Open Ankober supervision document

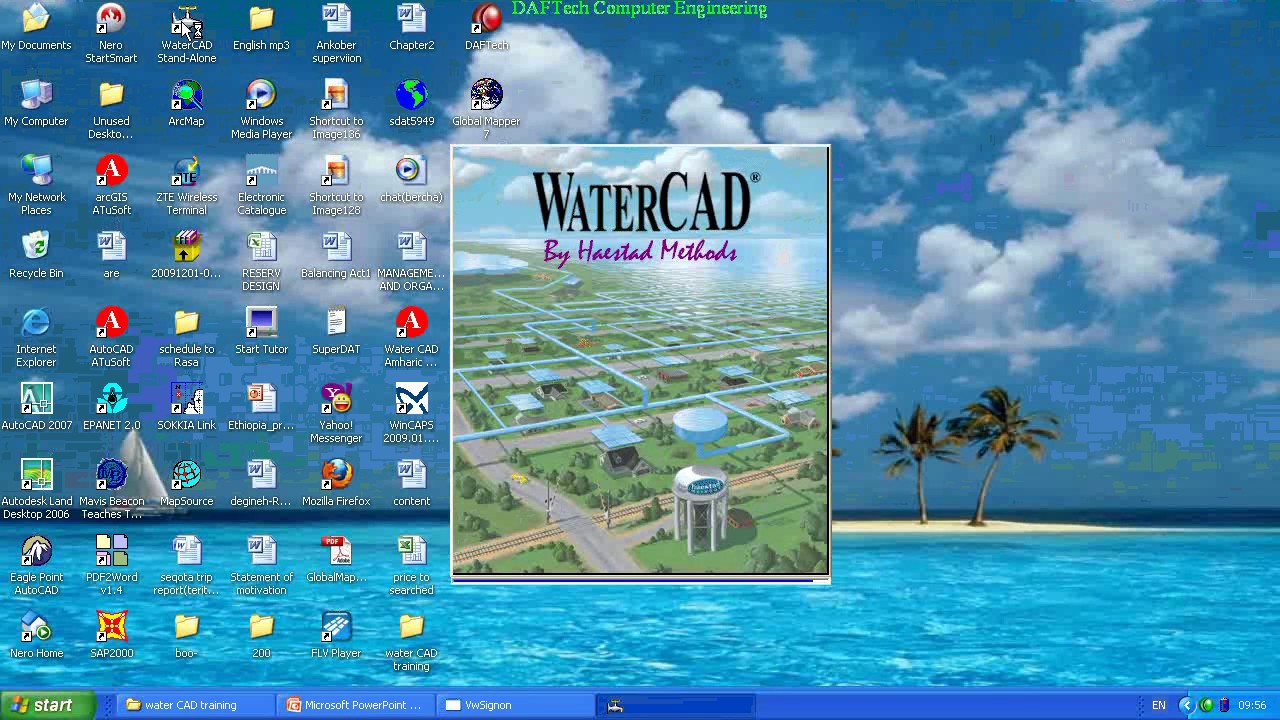click(x=336, y=19)
